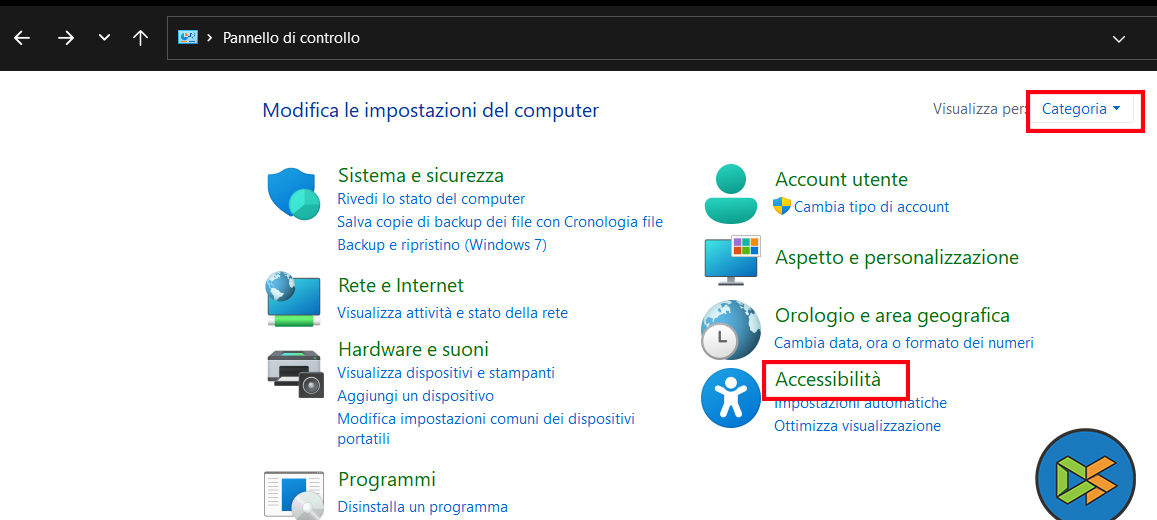Click the Programmi icon
This screenshot has width=1157, height=520.
(293, 494)
